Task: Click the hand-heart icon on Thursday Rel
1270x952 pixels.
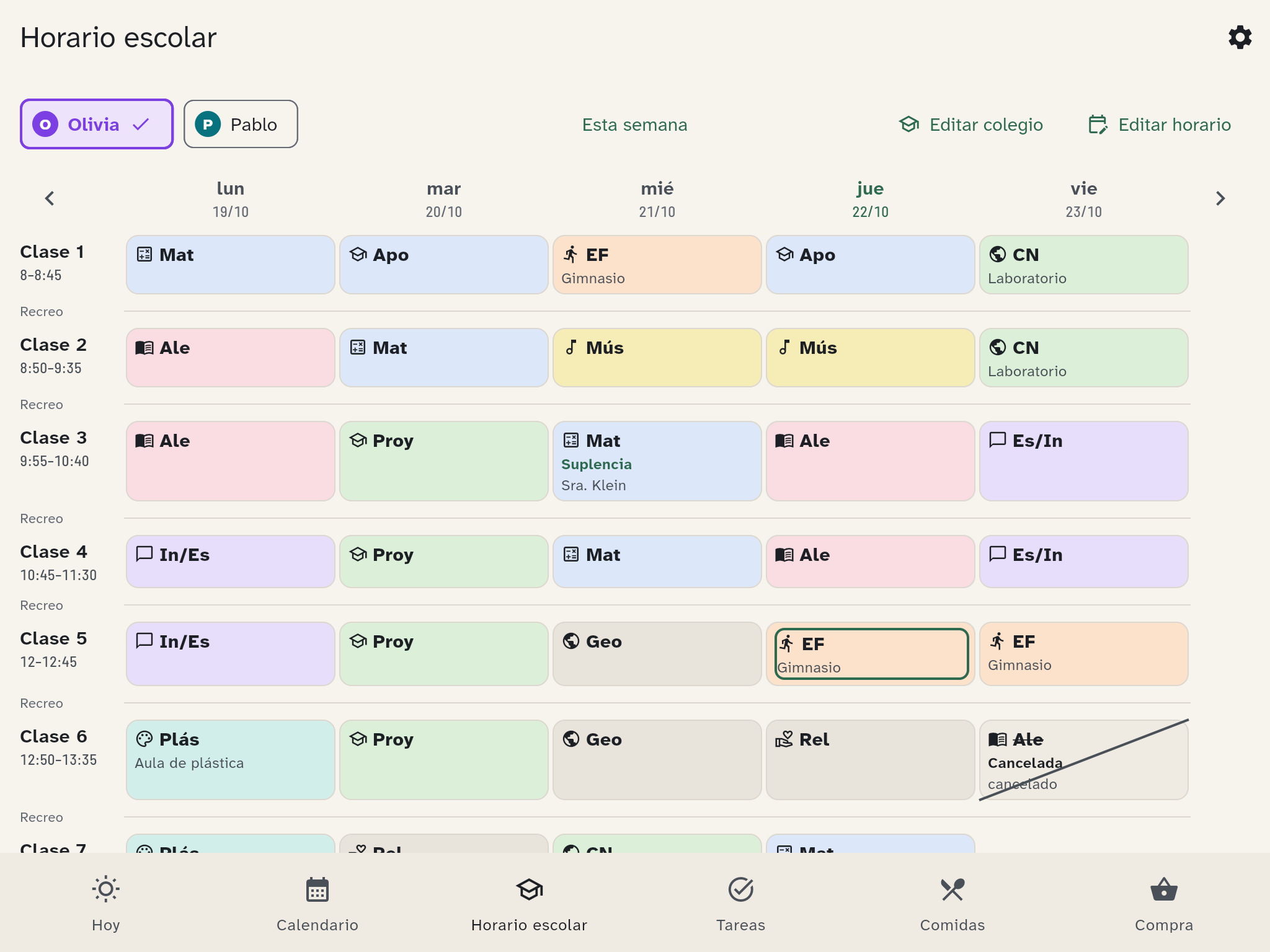Action: pos(784,739)
